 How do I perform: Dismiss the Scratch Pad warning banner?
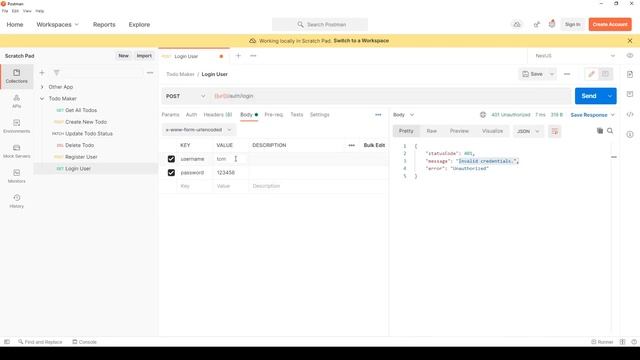tap(630, 41)
